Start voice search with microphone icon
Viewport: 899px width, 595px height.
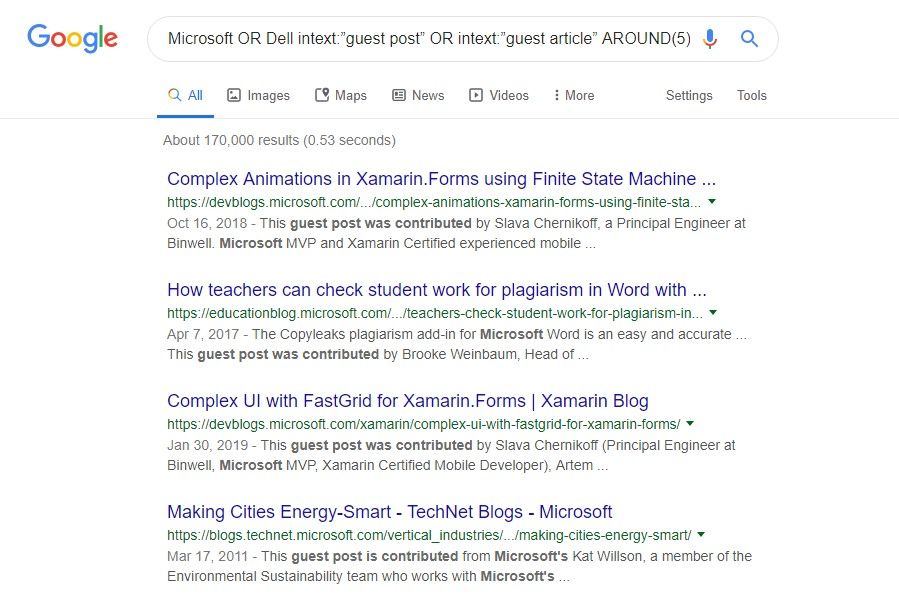point(710,38)
